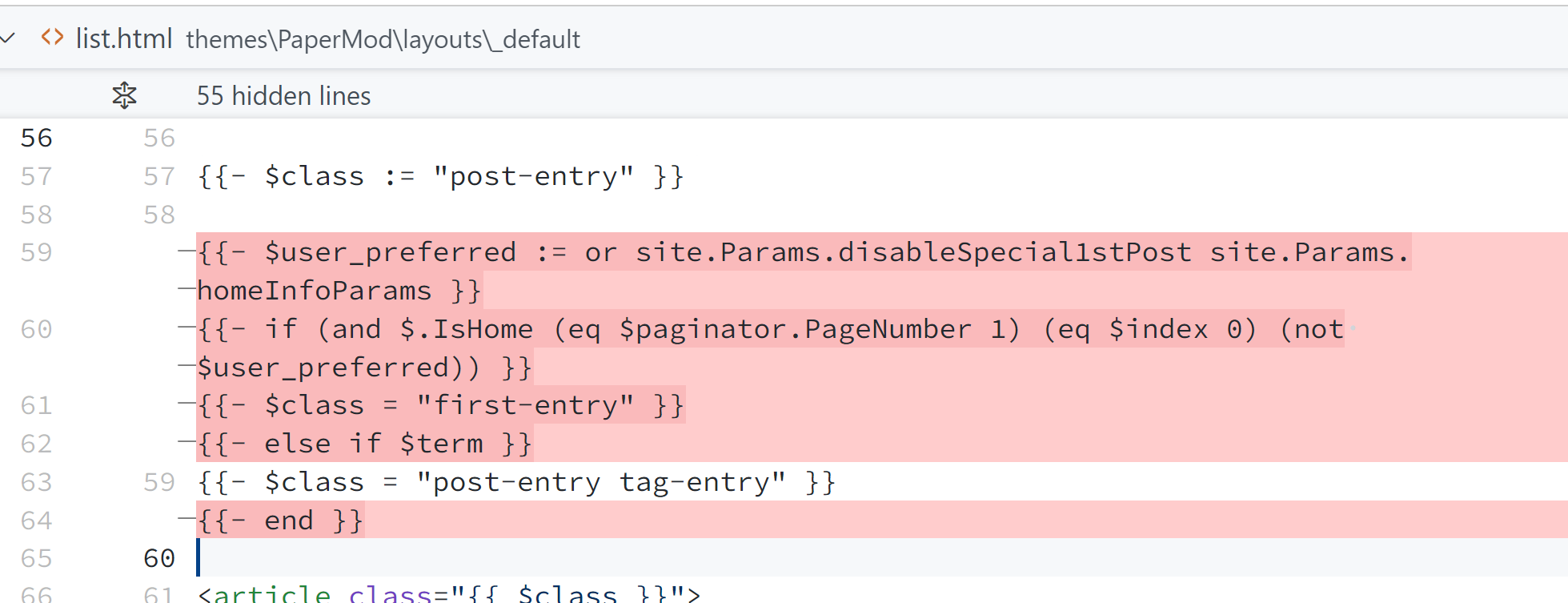Viewport: 1568px width, 603px height.
Task: Select old line number 59
Action: [x=37, y=252]
